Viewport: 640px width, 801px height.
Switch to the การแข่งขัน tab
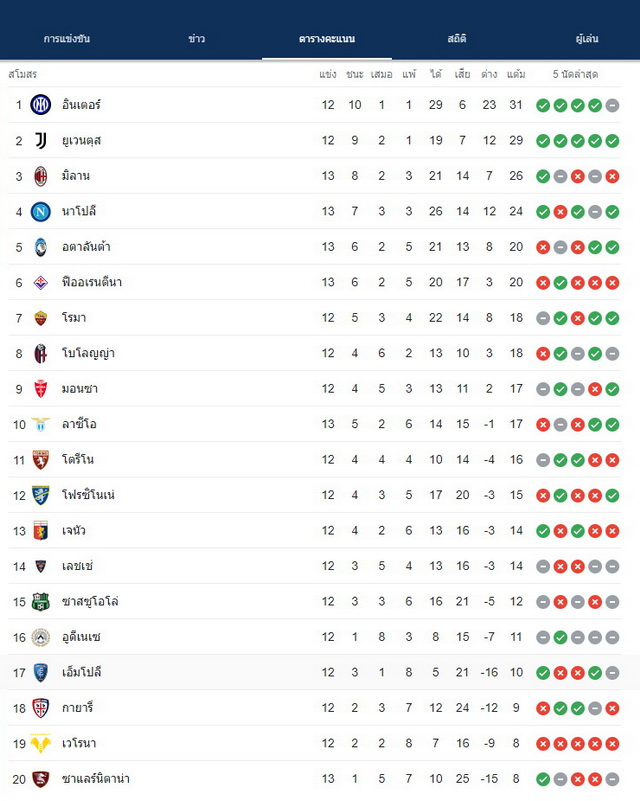coord(67,39)
